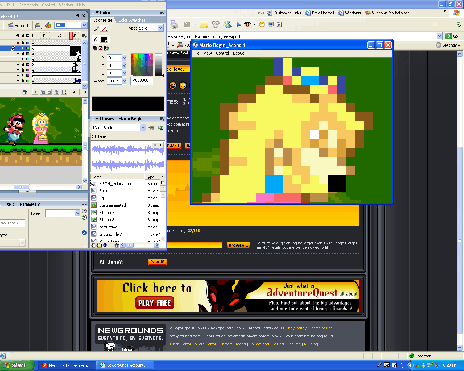Select the fill color bucket control
This screenshot has width=464, height=371.
96,40
